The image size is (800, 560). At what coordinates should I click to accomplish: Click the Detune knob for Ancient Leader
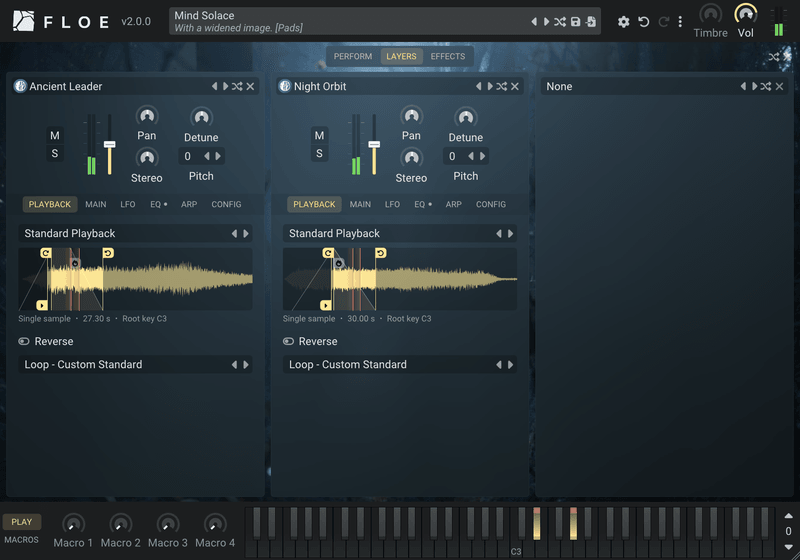(x=202, y=118)
